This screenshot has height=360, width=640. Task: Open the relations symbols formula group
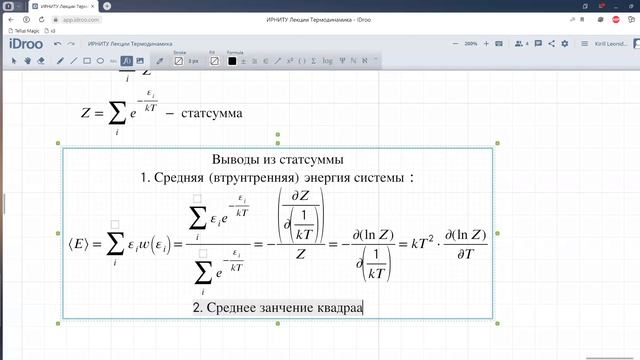(254, 61)
